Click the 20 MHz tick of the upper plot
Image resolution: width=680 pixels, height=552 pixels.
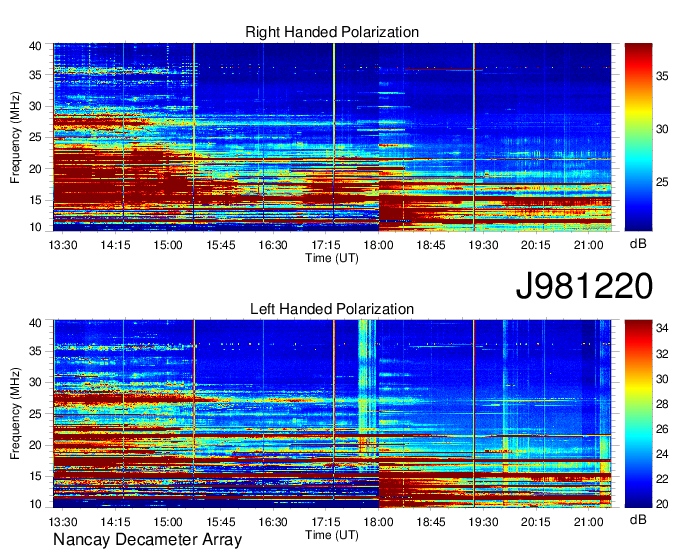pyautogui.click(x=36, y=169)
